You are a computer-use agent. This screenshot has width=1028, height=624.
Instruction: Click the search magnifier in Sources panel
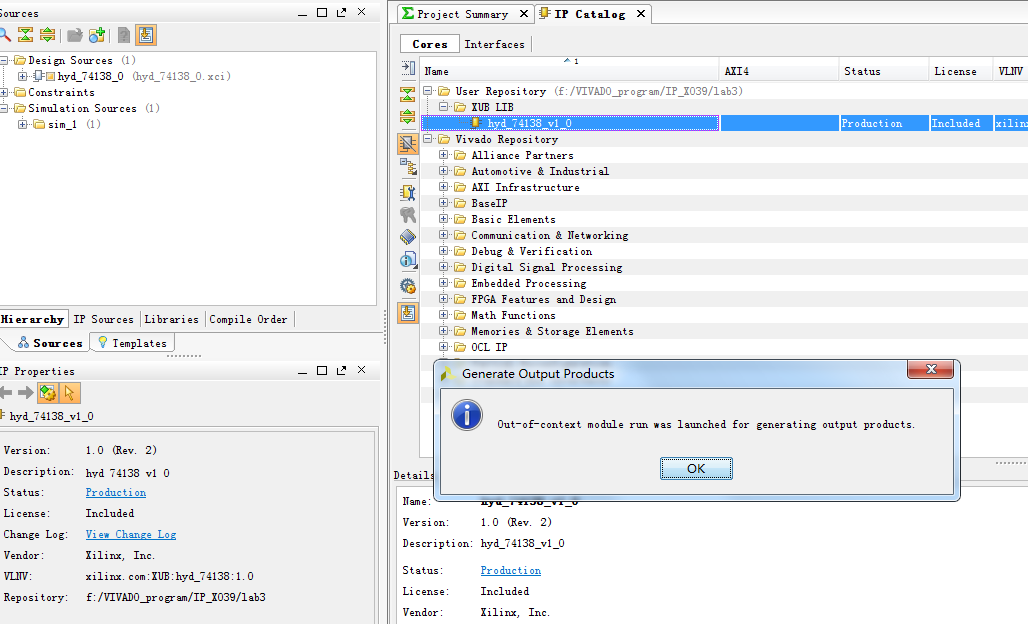click(5, 35)
